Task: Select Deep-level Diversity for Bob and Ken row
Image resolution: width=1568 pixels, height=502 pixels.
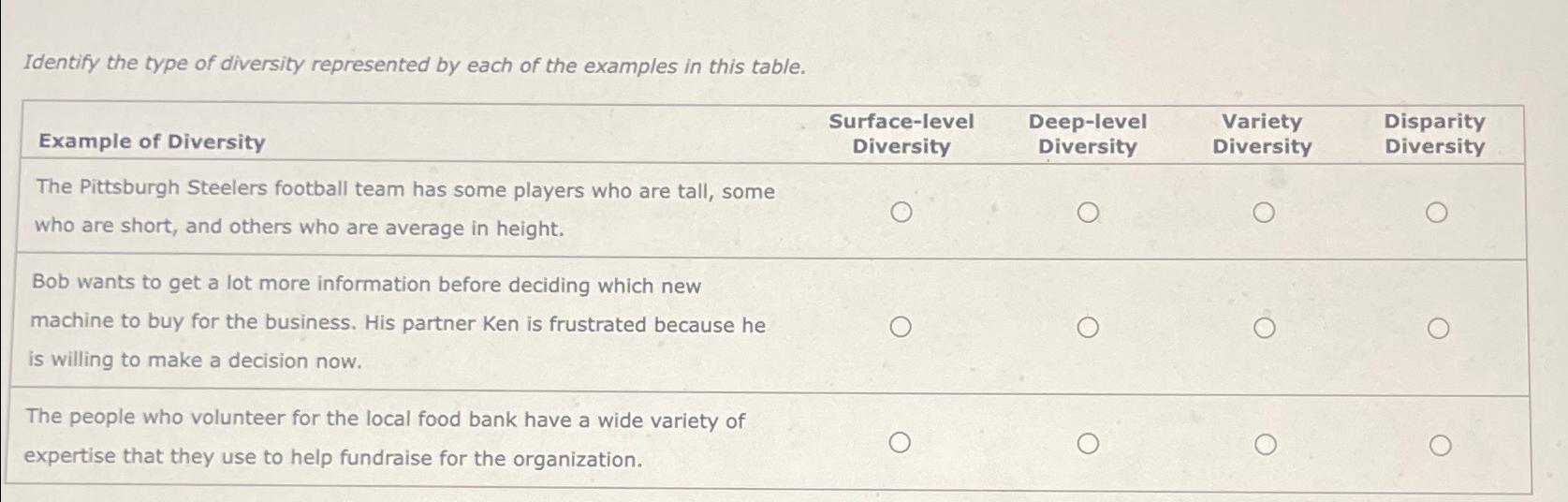Action: [x=1087, y=328]
